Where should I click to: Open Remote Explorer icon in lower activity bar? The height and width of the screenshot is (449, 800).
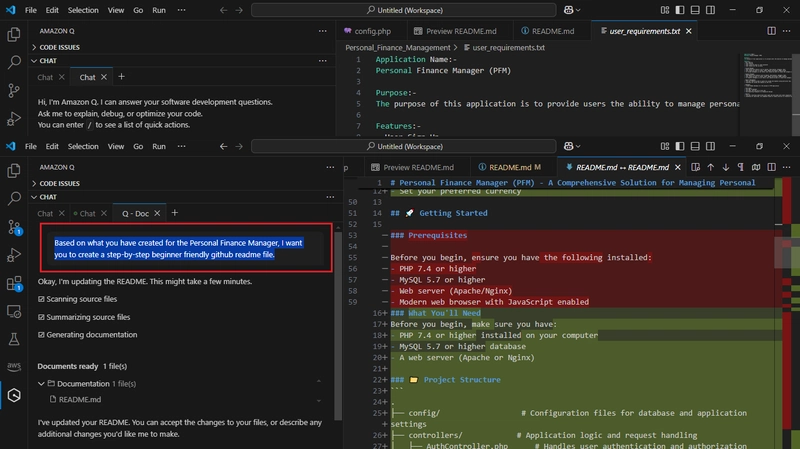click(x=14, y=311)
